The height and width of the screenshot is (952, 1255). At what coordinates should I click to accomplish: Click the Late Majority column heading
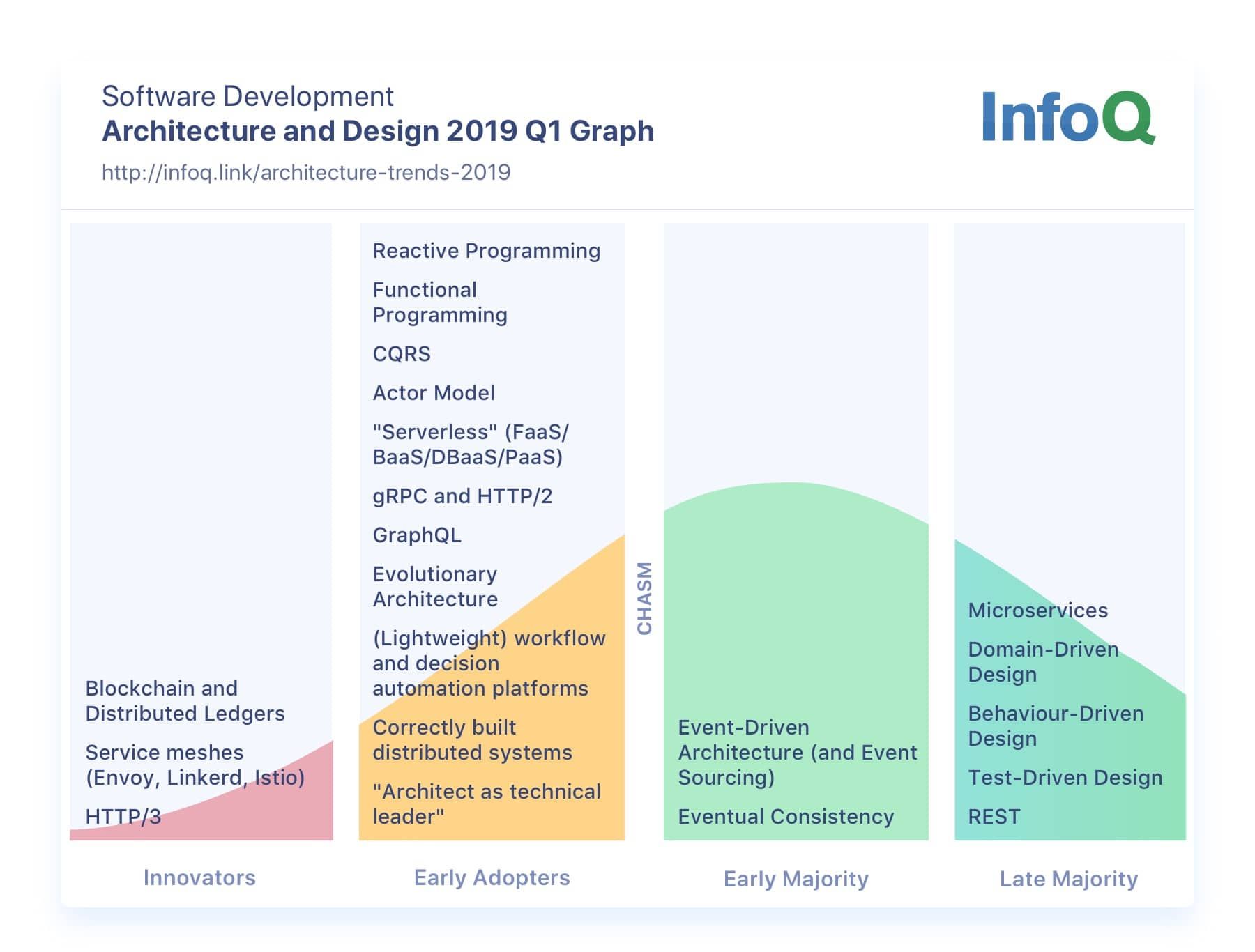[1067, 880]
